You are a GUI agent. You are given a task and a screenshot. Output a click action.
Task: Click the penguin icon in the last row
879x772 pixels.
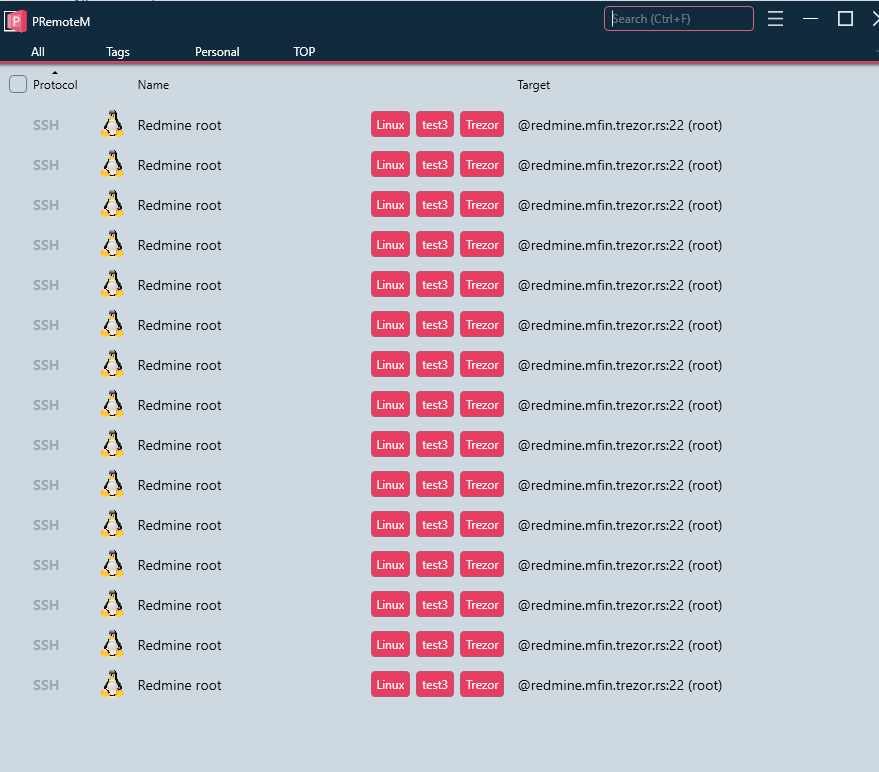click(112, 684)
